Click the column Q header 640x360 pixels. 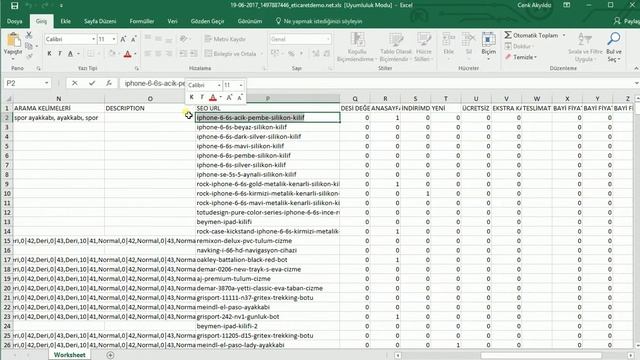355,99
